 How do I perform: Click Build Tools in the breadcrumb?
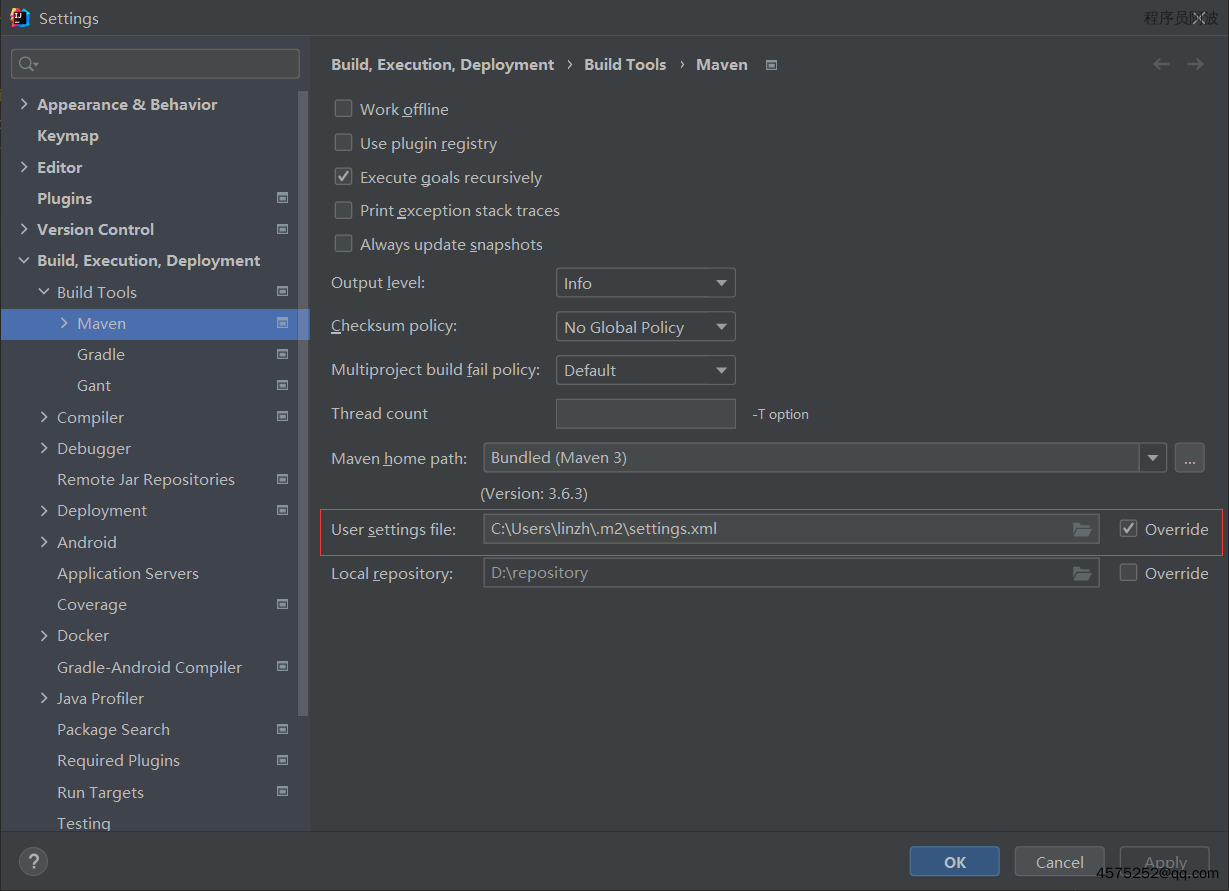coord(625,64)
